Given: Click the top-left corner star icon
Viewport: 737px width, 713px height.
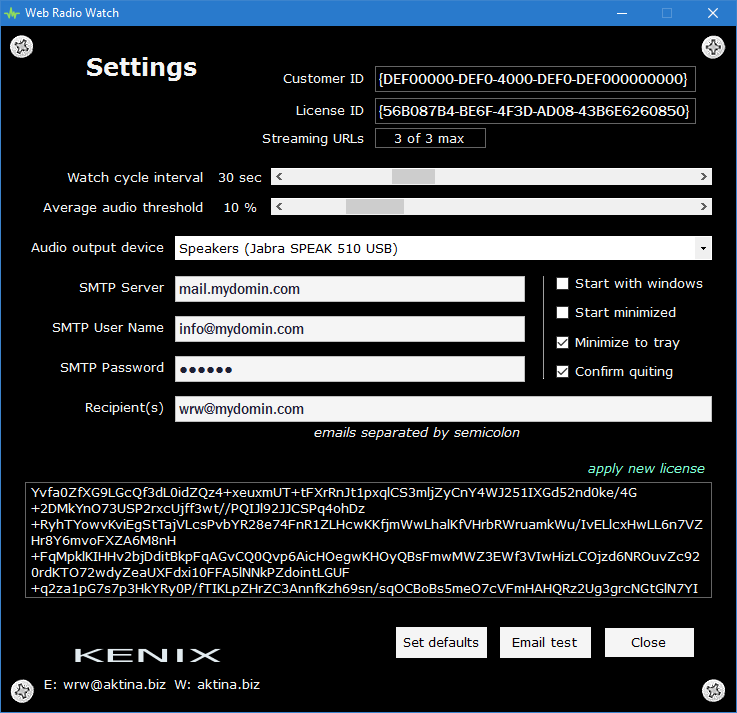Looking at the screenshot, I should point(22,47).
